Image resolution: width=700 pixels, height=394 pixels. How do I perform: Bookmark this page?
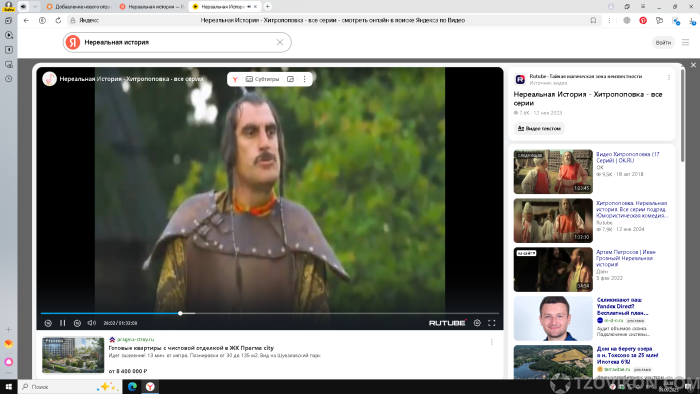click(x=593, y=21)
